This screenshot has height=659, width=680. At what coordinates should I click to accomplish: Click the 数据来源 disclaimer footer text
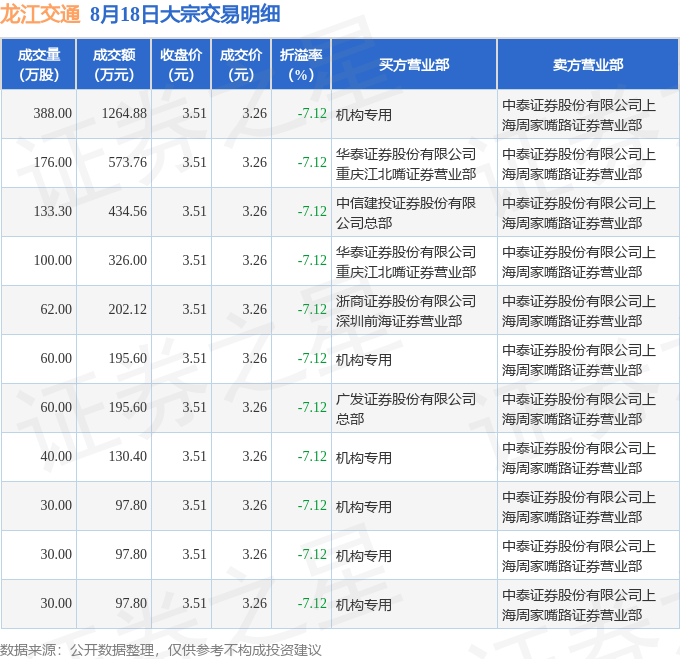coord(161,649)
